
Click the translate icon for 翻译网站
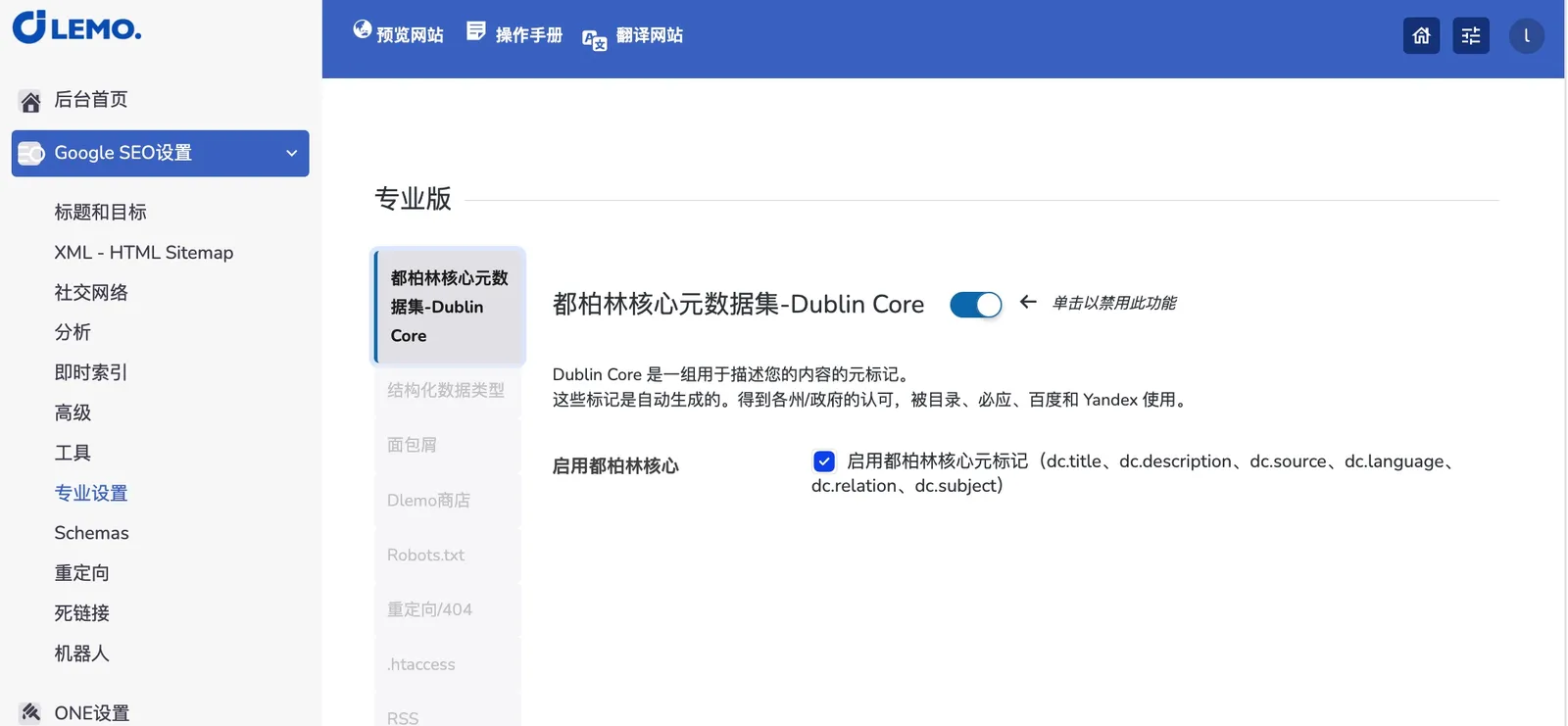pos(594,39)
